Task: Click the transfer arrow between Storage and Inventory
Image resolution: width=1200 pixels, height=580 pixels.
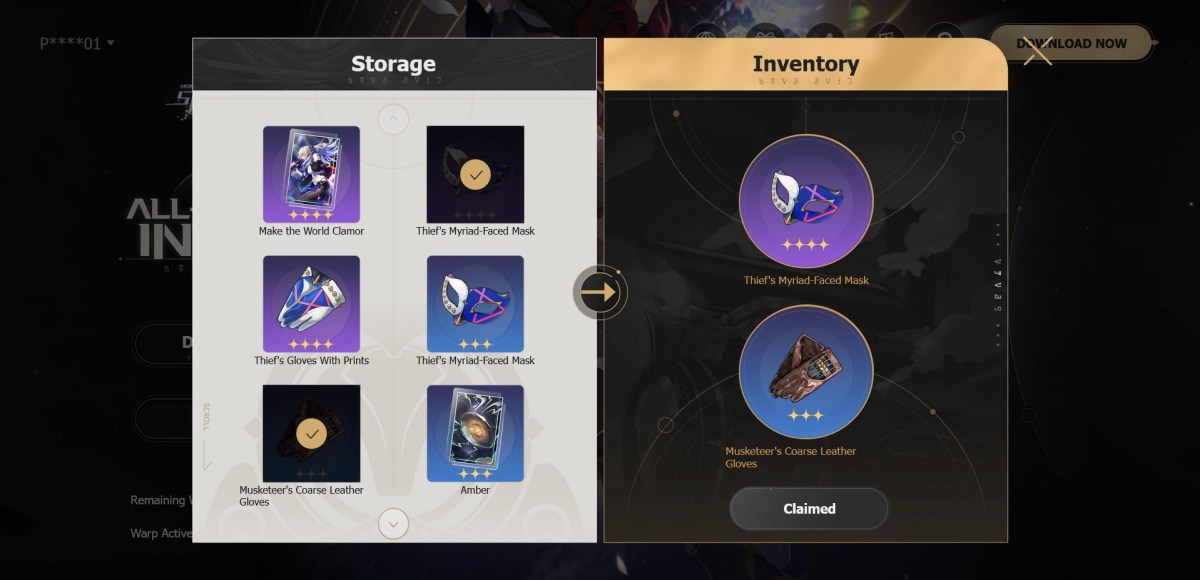Action: (x=600, y=292)
